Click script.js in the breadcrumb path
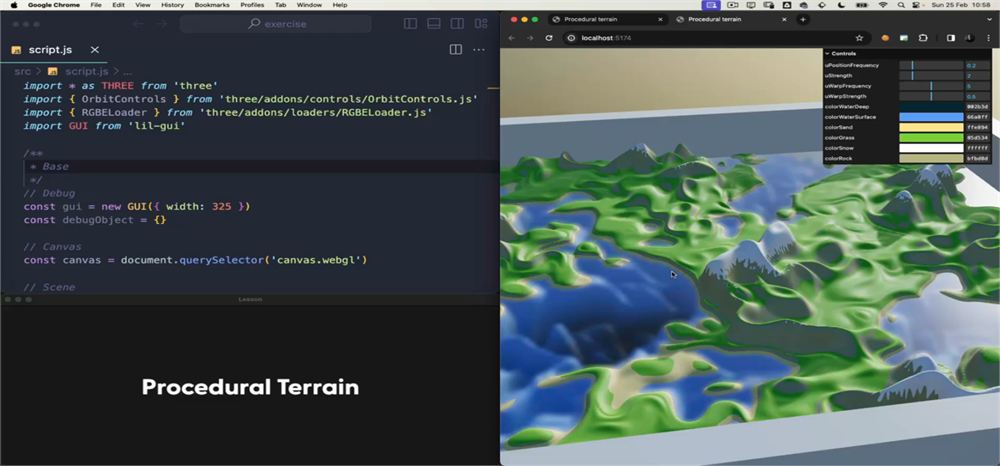The image size is (1000, 466). tap(87, 71)
